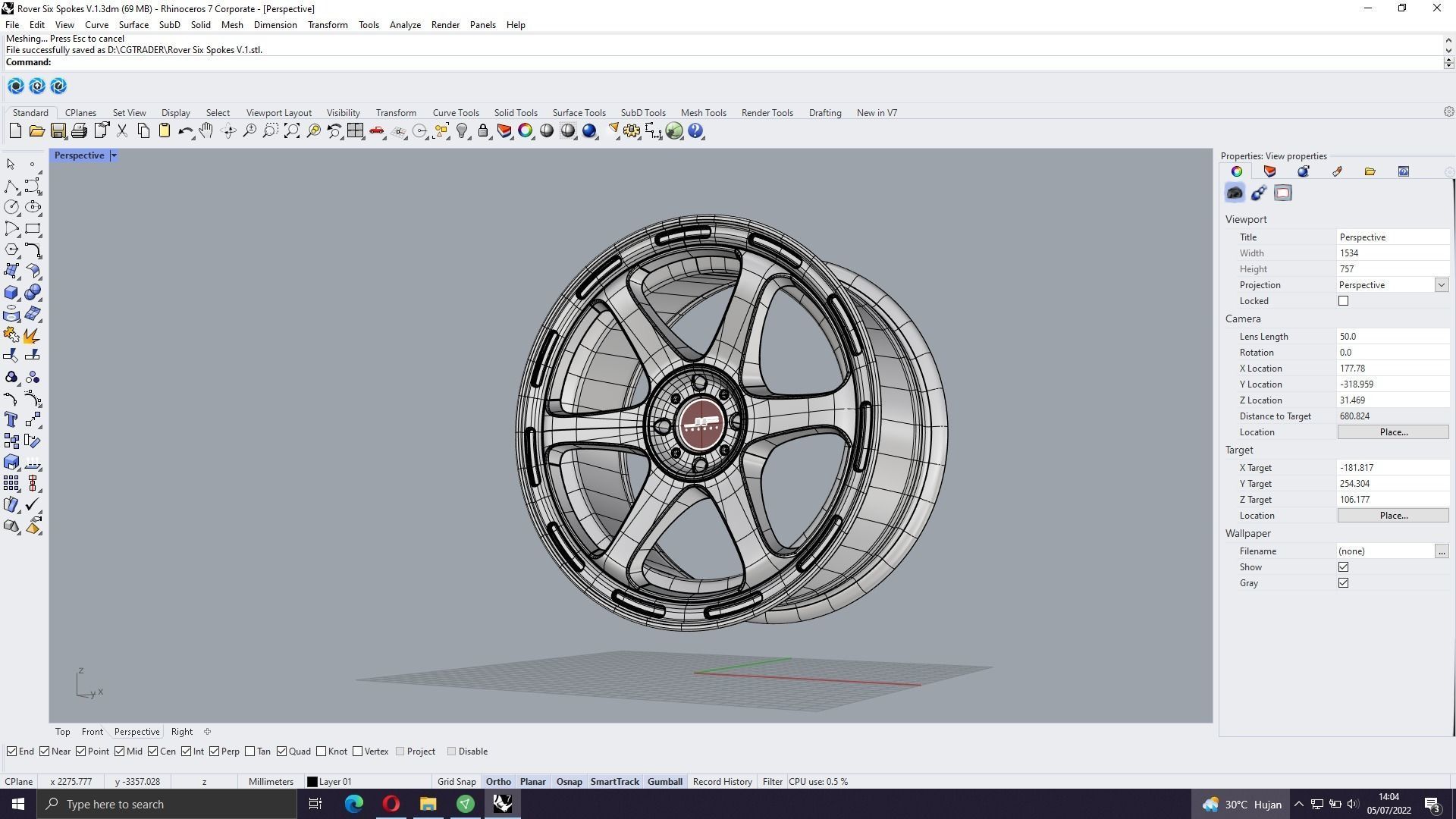
Task: Toggle Grid Snap in status bar
Action: coord(457,782)
